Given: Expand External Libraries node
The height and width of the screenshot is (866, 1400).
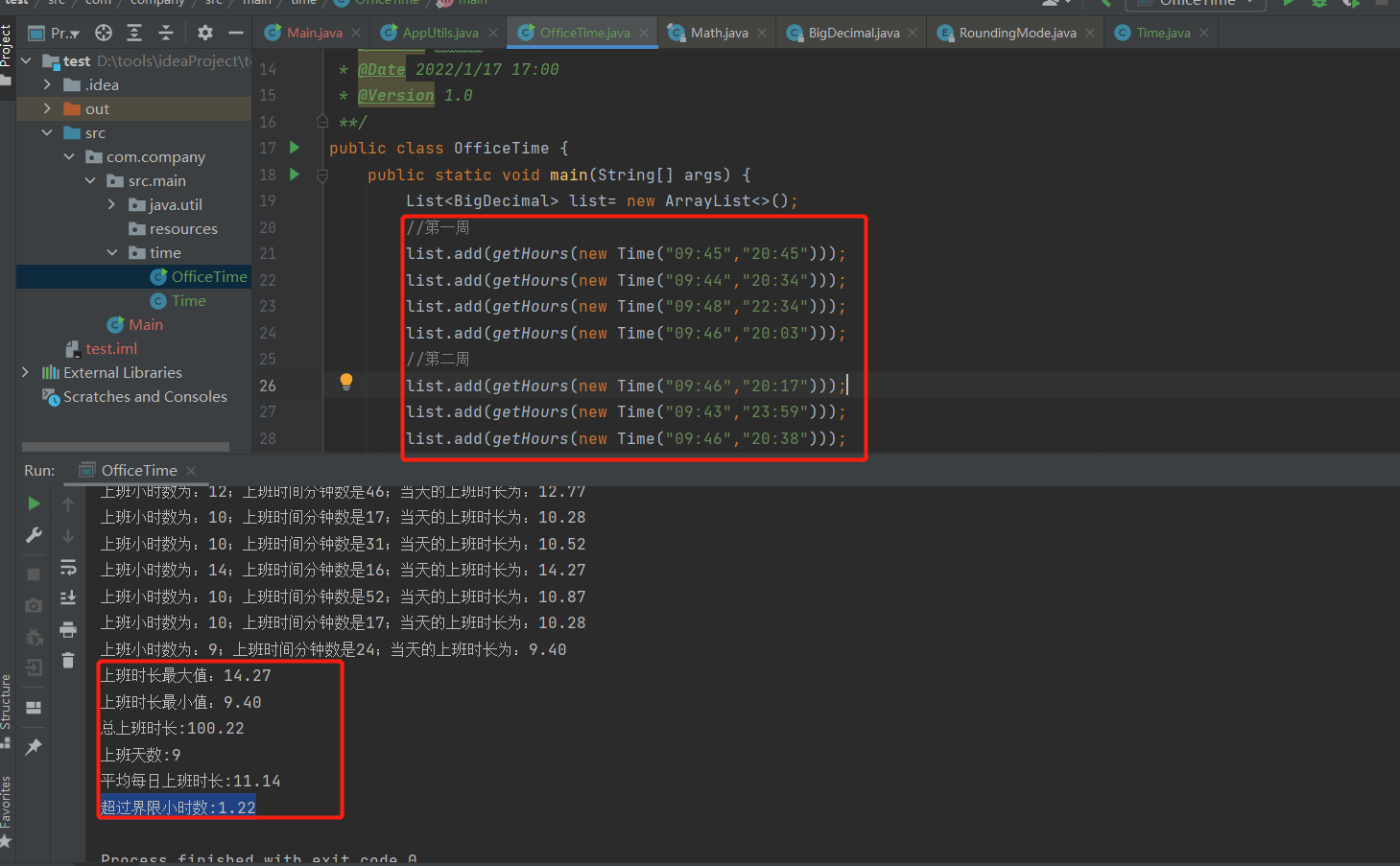Looking at the screenshot, I should tap(25, 372).
